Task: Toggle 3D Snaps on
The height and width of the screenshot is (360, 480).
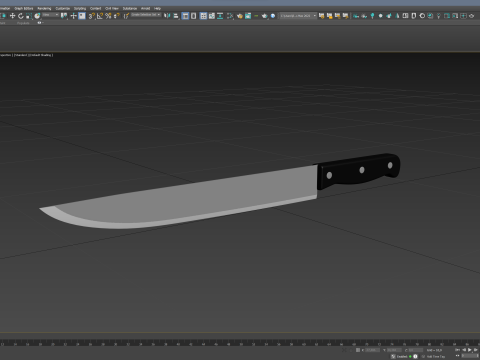Action: click(91, 16)
